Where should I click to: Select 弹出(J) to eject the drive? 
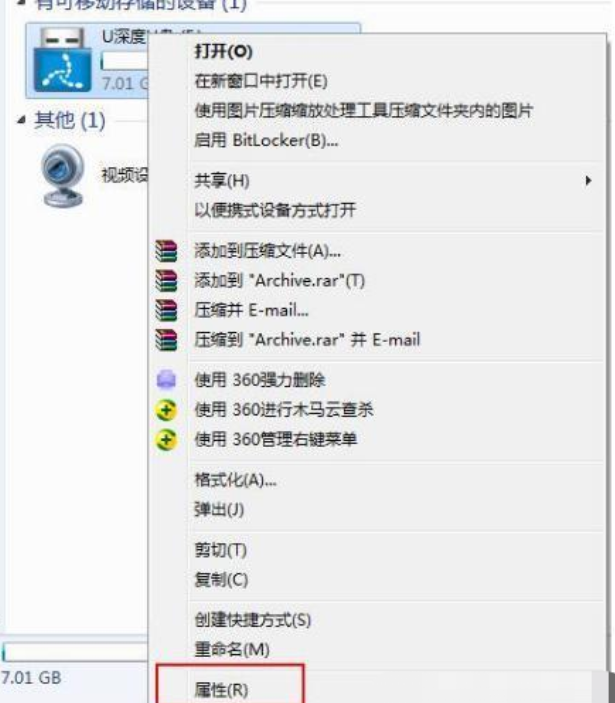tap(219, 510)
